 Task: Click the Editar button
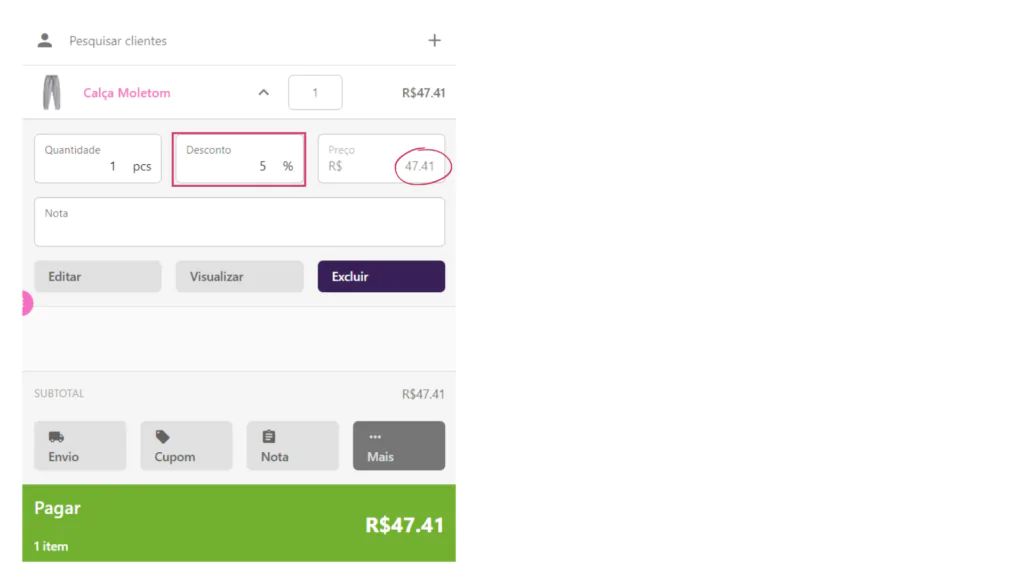coord(98,276)
